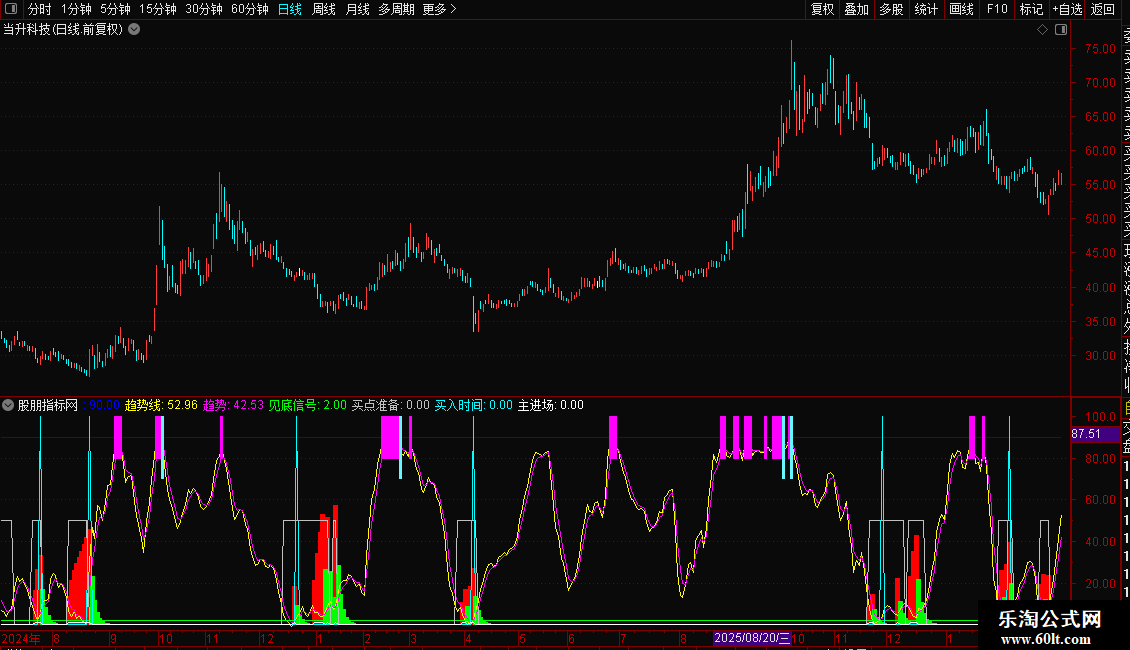The width and height of the screenshot is (1130, 650).
Task: Open the 多周期 multi-period view
Action: [x=396, y=9]
